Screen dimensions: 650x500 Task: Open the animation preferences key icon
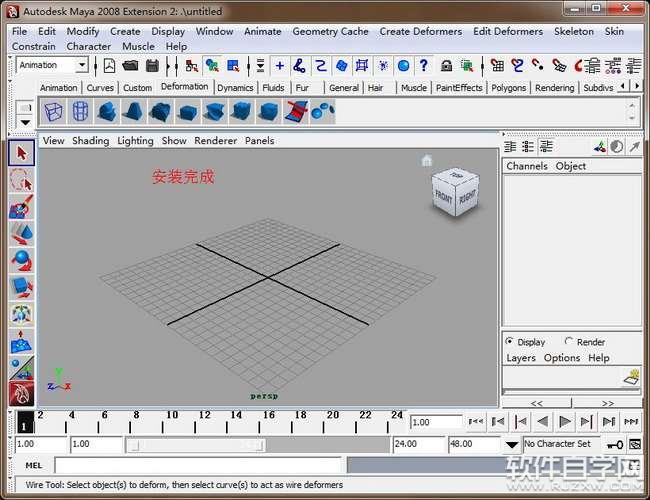pyautogui.click(x=615, y=445)
